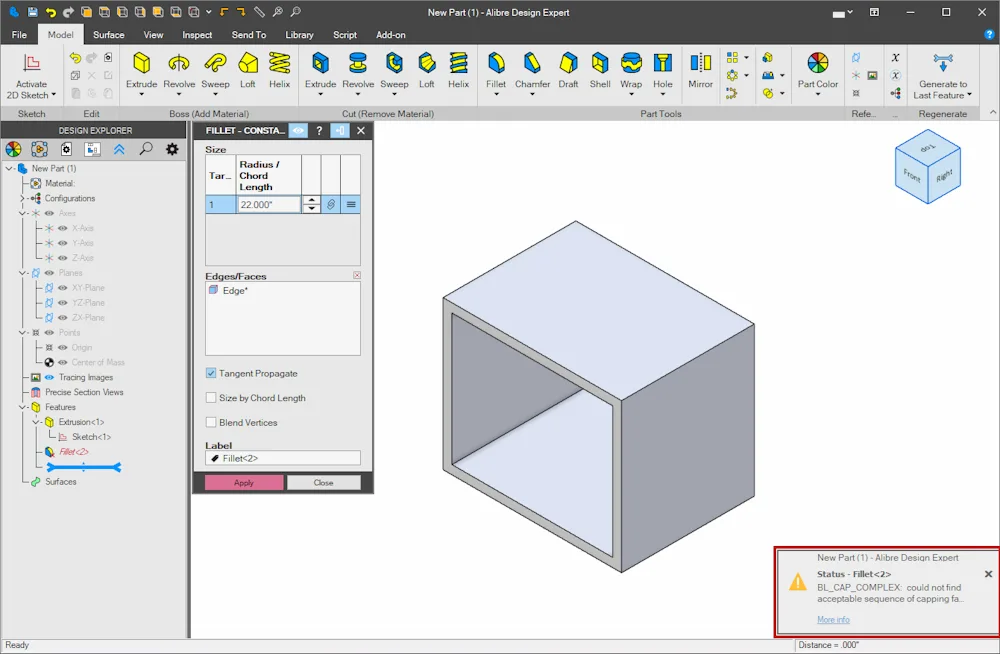Select the Boss Helix tool
Viewport: 1000px width, 654px height.
(279, 70)
